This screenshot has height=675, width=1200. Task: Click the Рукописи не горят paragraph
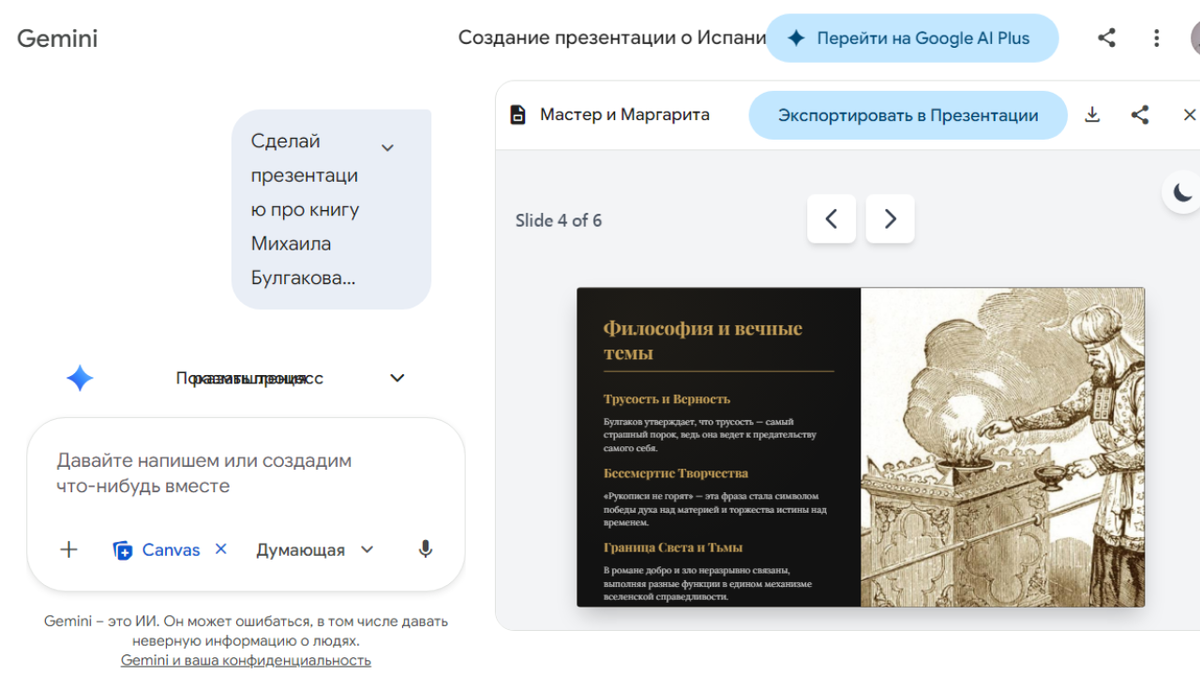(x=715, y=509)
